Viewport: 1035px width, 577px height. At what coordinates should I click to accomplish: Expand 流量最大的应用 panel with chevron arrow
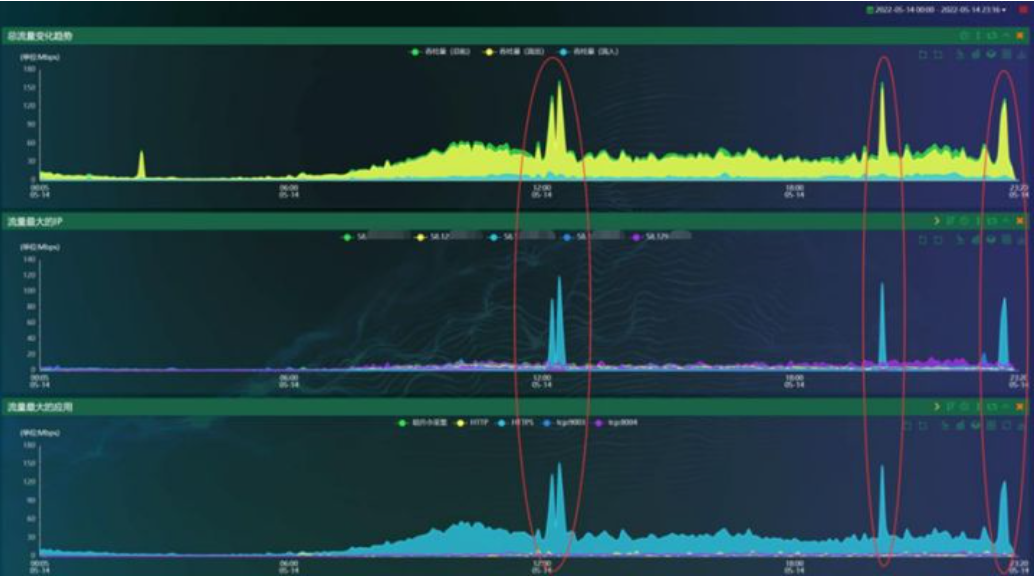[x=937, y=407]
